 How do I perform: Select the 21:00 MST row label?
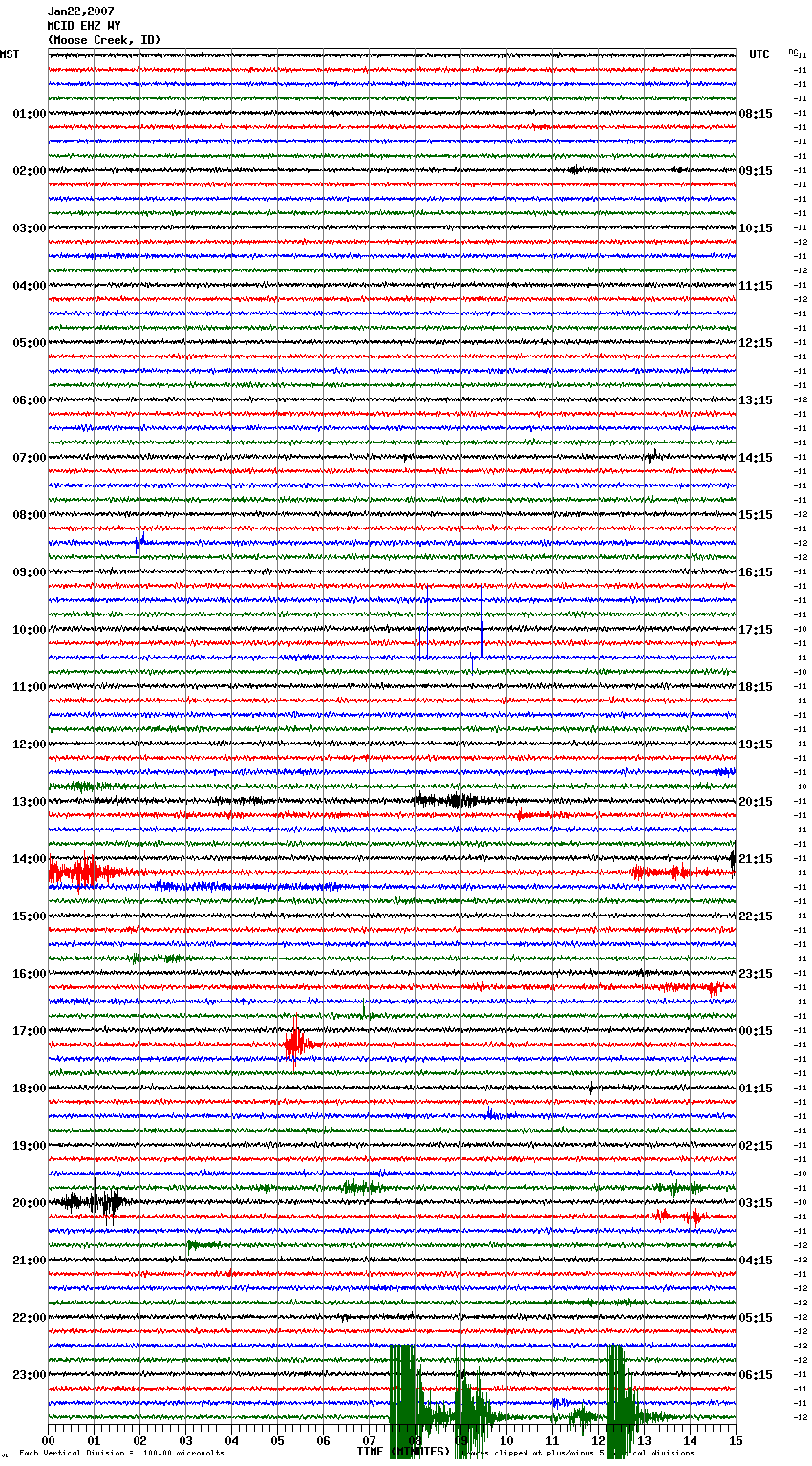coord(30,1261)
